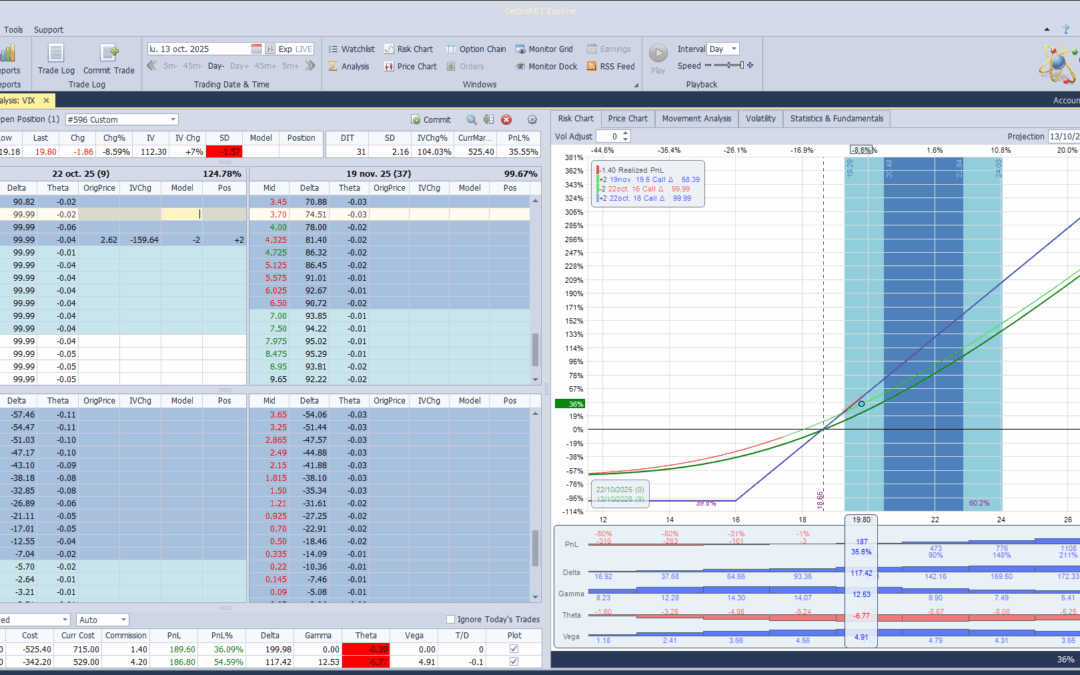Increase playback speed with plus icon
The image size is (1080, 675).
tap(750, 65)
